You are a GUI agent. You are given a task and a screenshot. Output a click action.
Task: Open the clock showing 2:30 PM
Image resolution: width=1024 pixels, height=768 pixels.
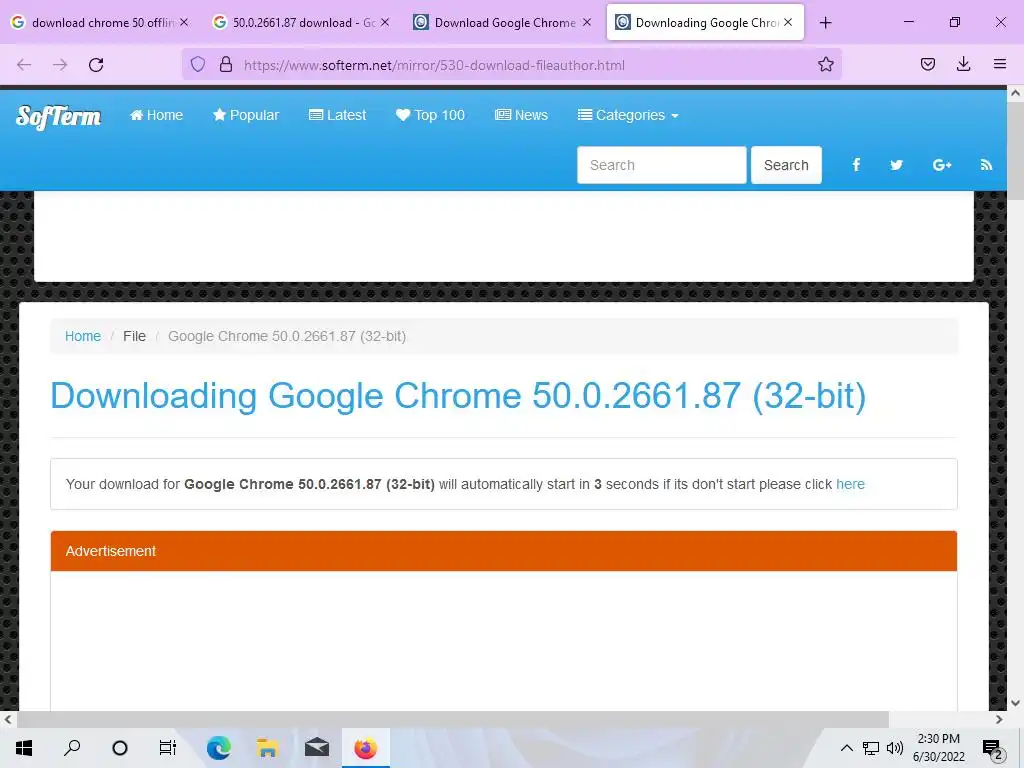(938, 748)
